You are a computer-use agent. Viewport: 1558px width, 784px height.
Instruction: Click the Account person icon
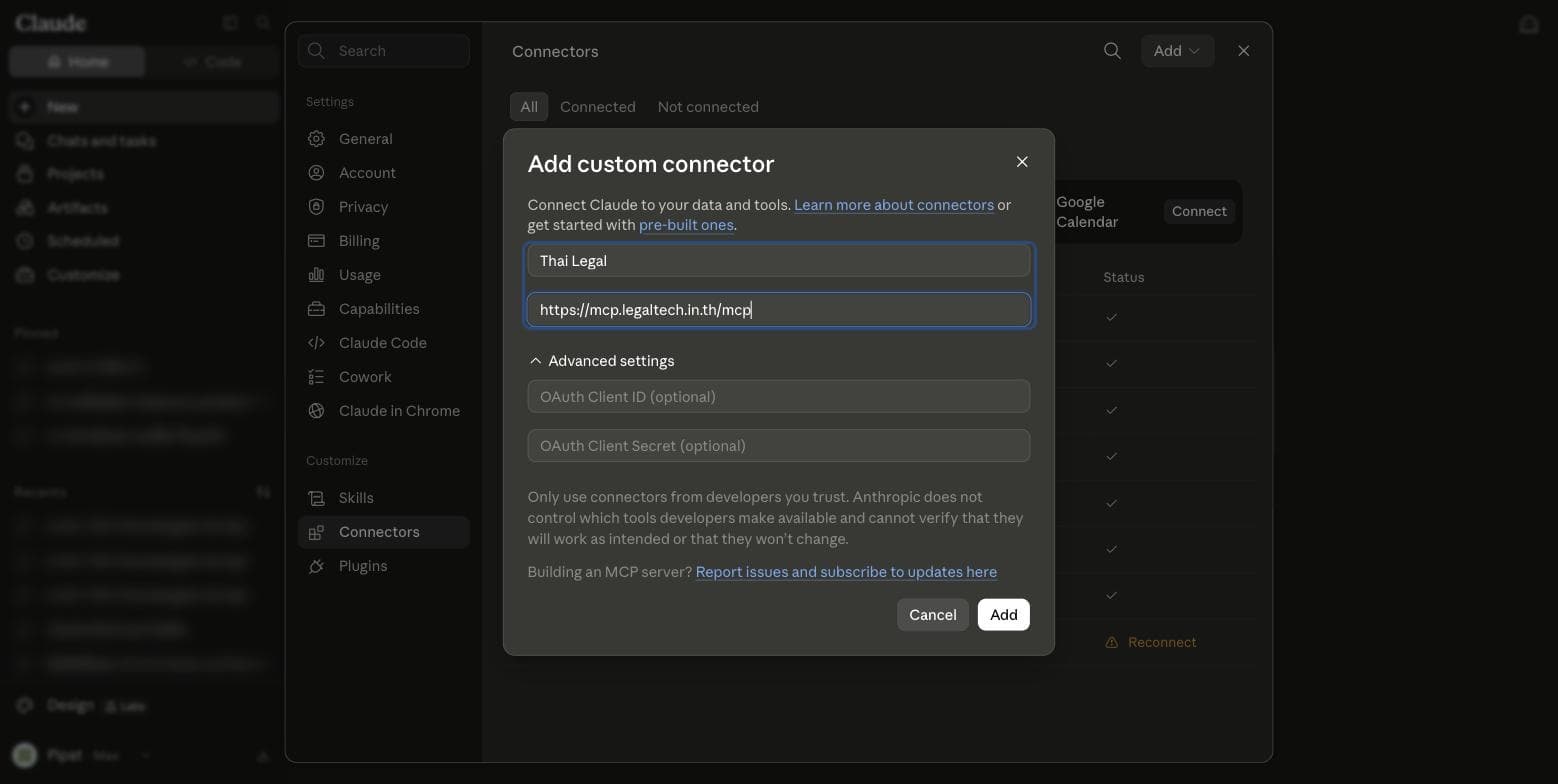tap(316, 173)
